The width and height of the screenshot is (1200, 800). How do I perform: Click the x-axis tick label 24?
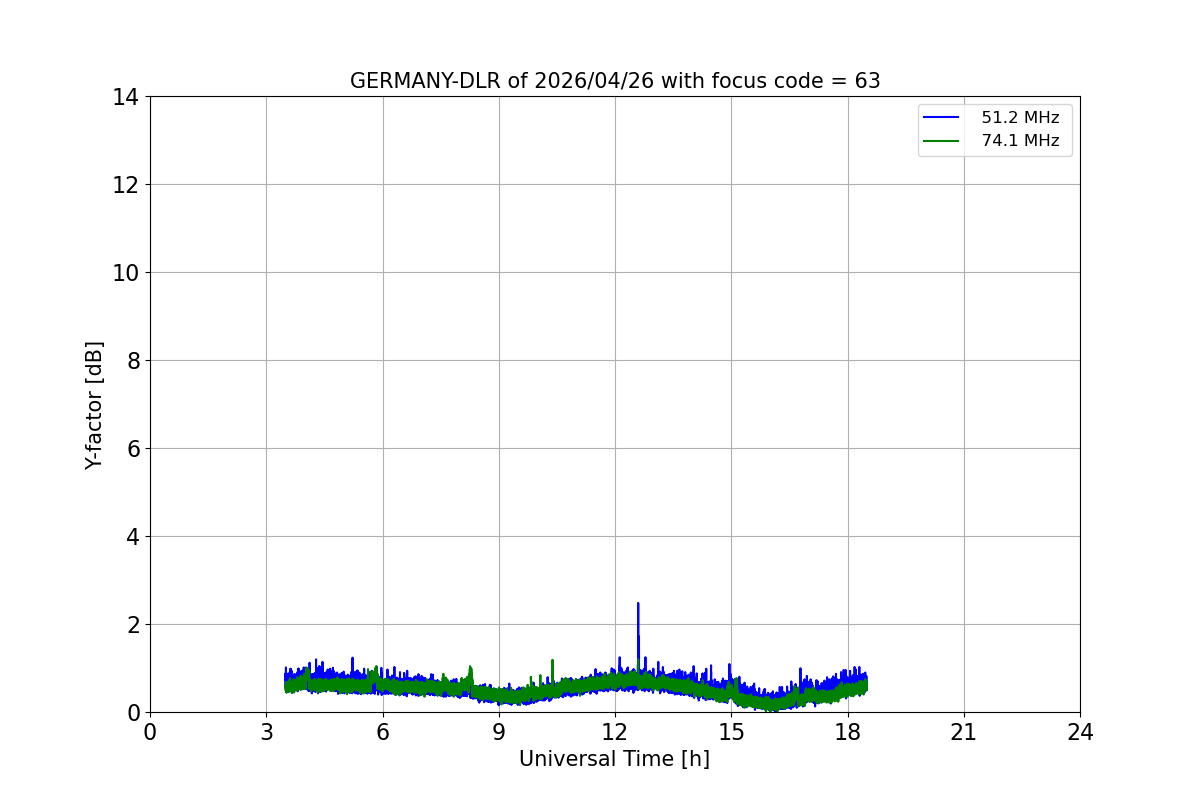(x=1080, y=732)
